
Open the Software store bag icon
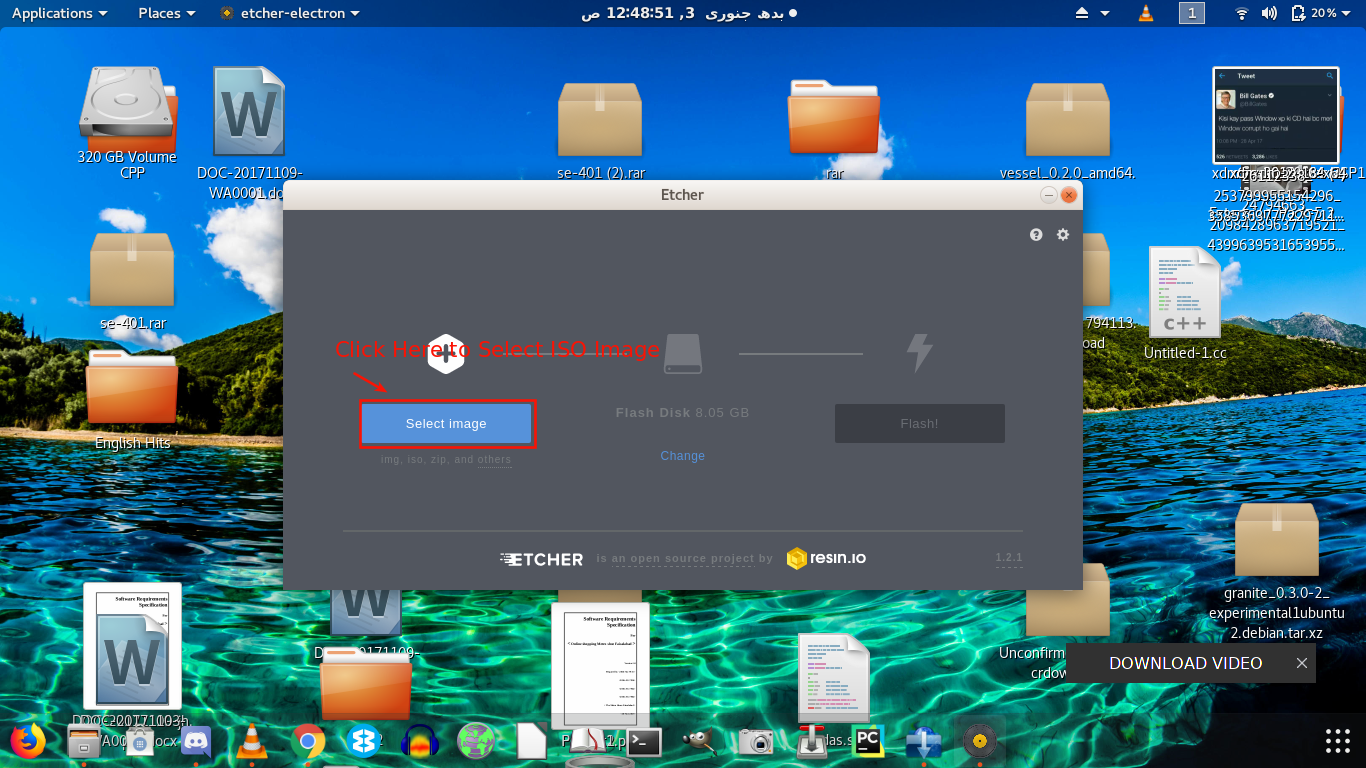coord(139,741)
